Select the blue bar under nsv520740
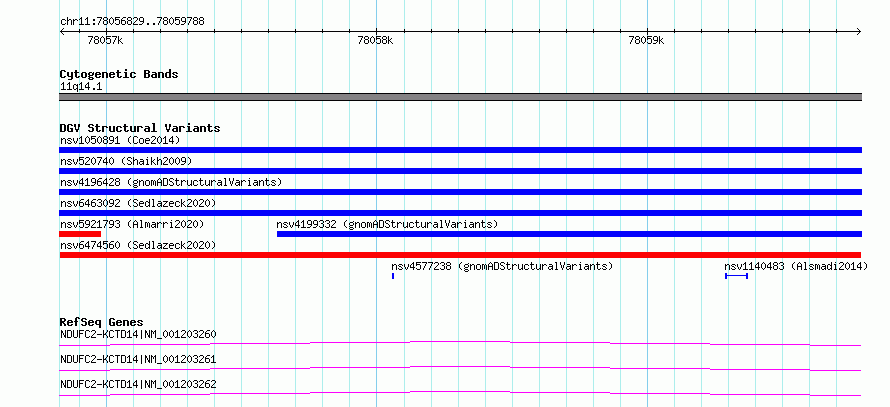Screen dimensions: 890x407 [460, 171]
